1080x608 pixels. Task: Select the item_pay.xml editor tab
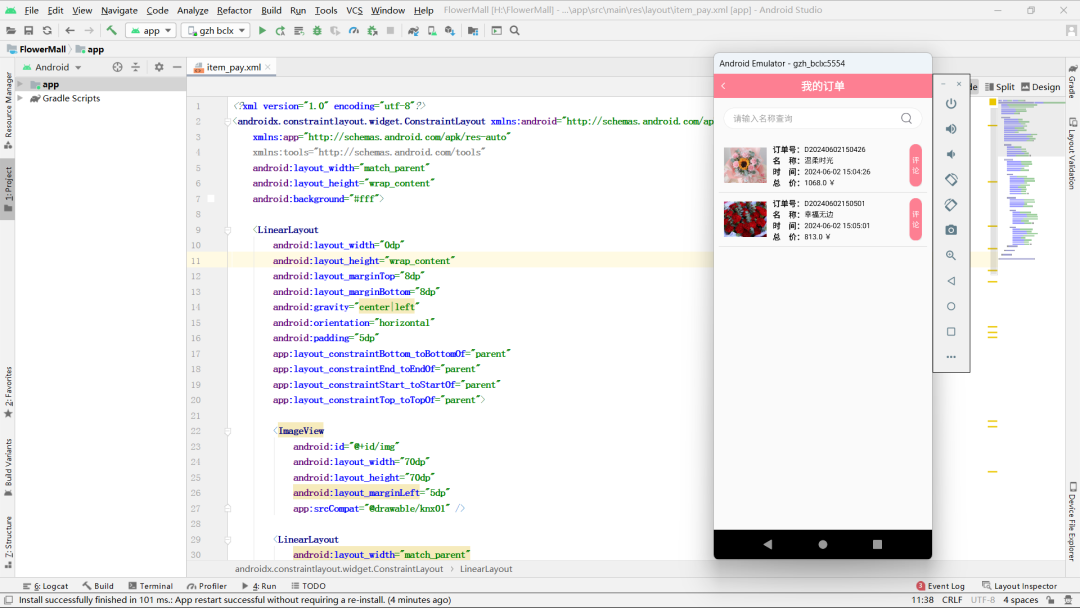click(x=233, y=68)
